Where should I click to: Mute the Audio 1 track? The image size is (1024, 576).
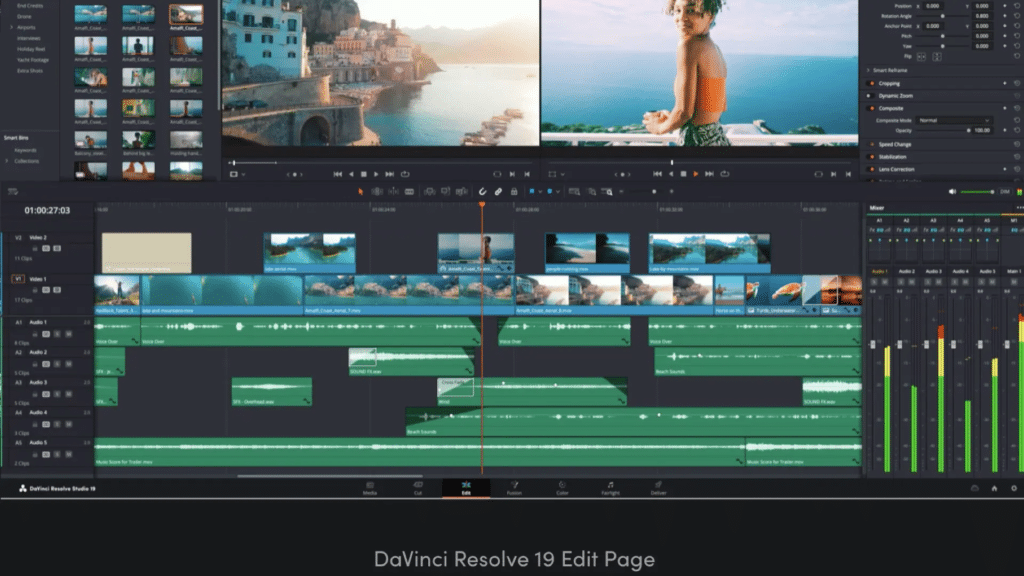pyautogui.click(x=68, y=333)
